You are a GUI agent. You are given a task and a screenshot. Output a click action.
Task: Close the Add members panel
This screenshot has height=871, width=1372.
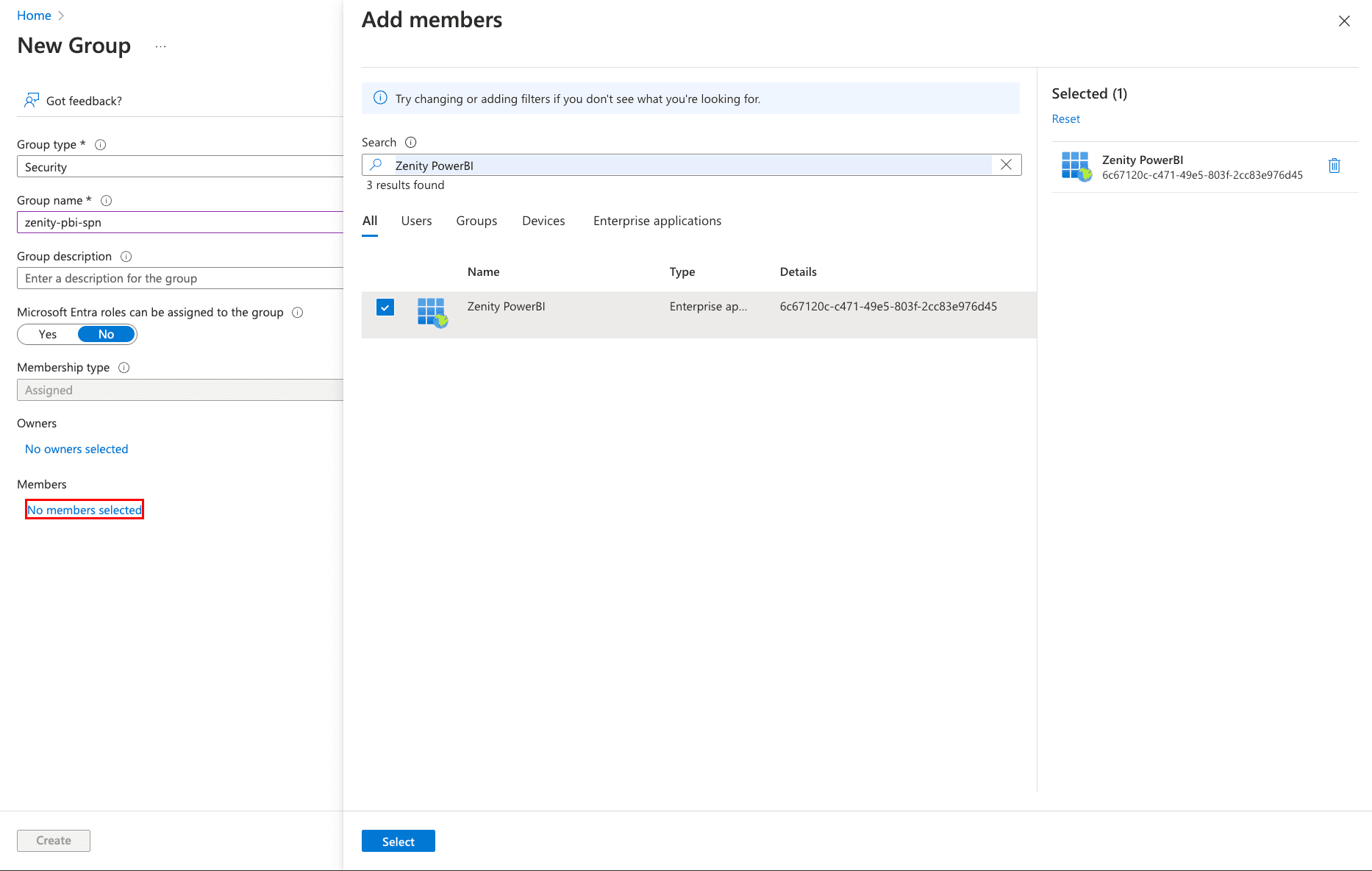1344,21
